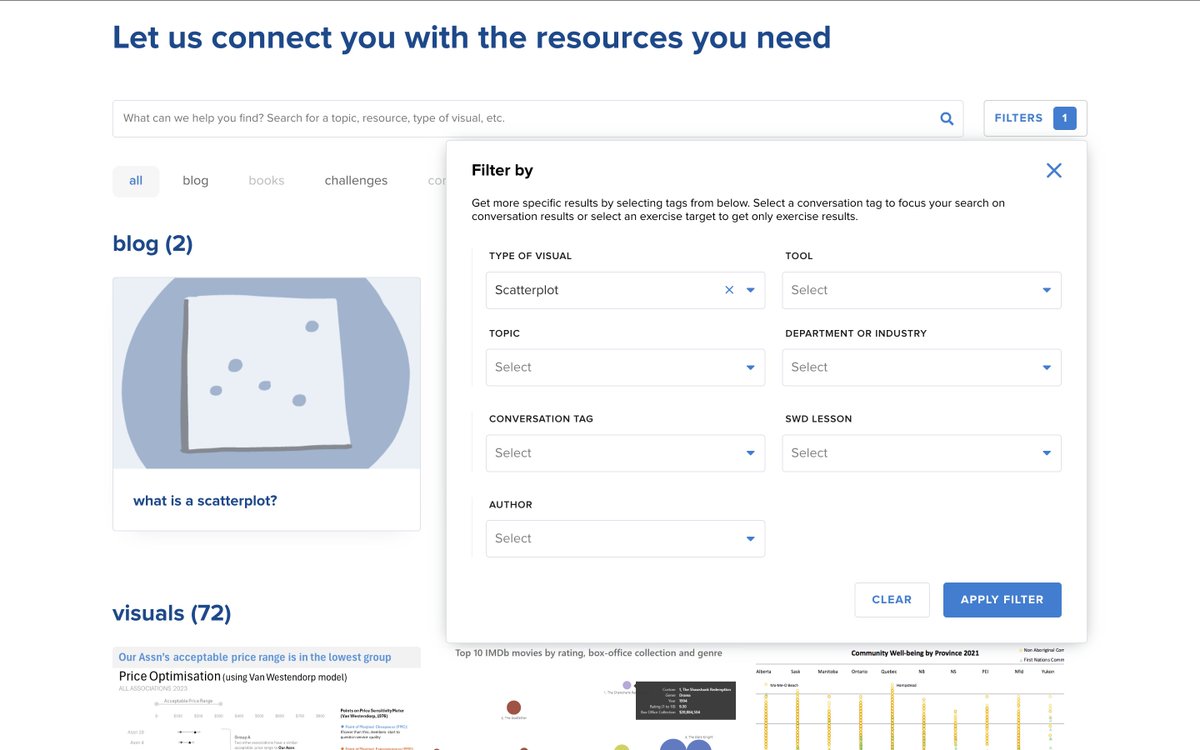Screen dimensions: 1200x750
Task: Switch to the challenges tab
Action: pyautogui.click(x=356, y=181)
